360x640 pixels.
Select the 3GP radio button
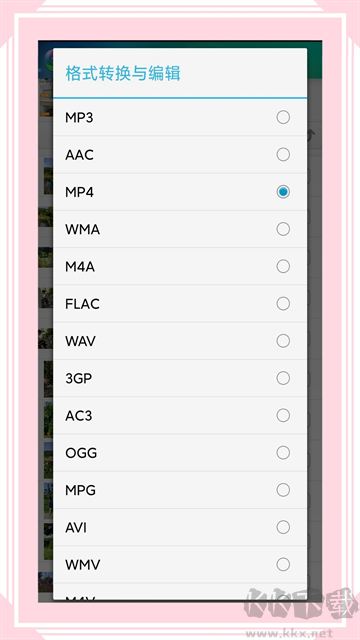pyautogui.click(x=283, y=378)
